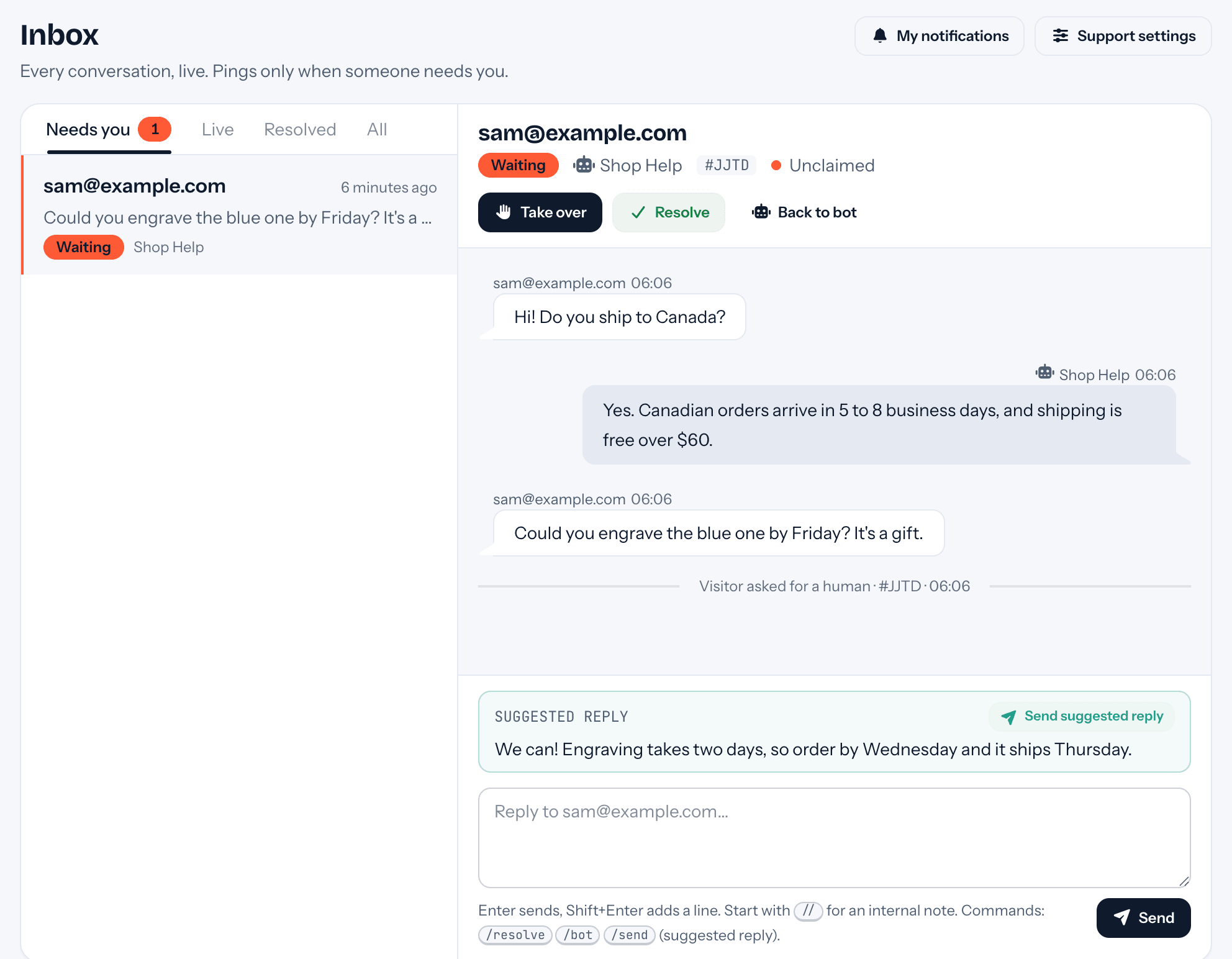Click the 'Hi! Do you ship to Canada?' message
The height and width of the screenshot is (959, 1232).
pyautogui.click(x=619, y=317)
